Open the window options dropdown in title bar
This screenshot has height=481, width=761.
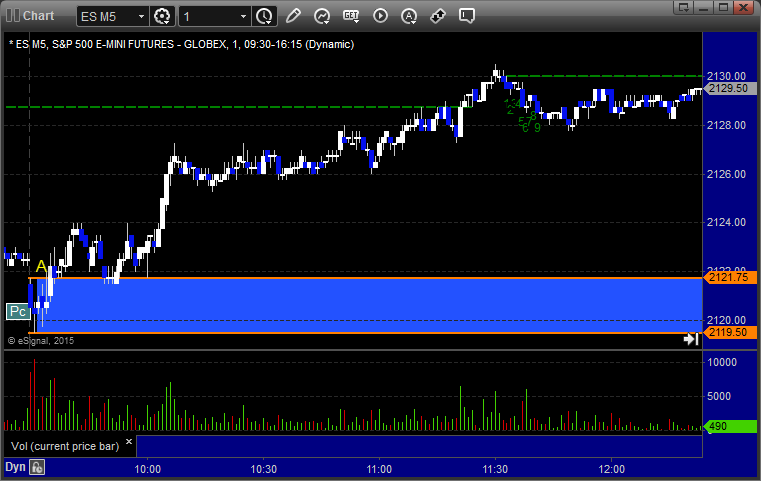pyautogui.click(x=684, y=7)
